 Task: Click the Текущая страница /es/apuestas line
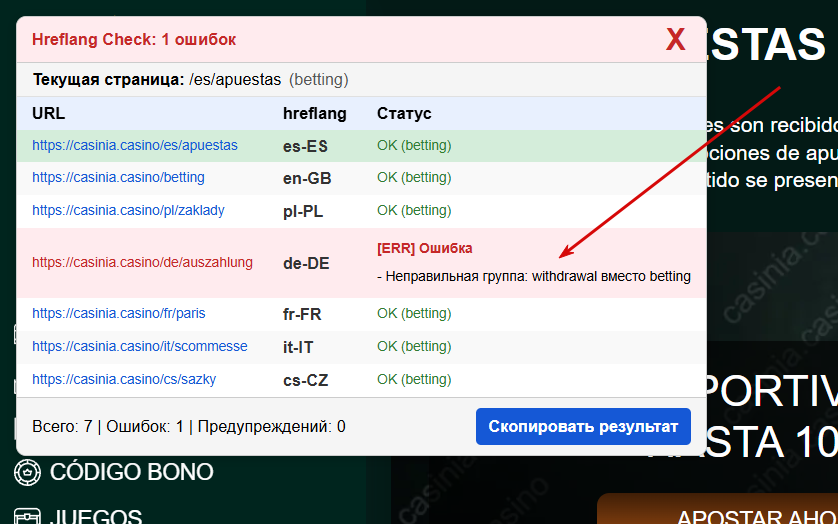tap(191, 80)
